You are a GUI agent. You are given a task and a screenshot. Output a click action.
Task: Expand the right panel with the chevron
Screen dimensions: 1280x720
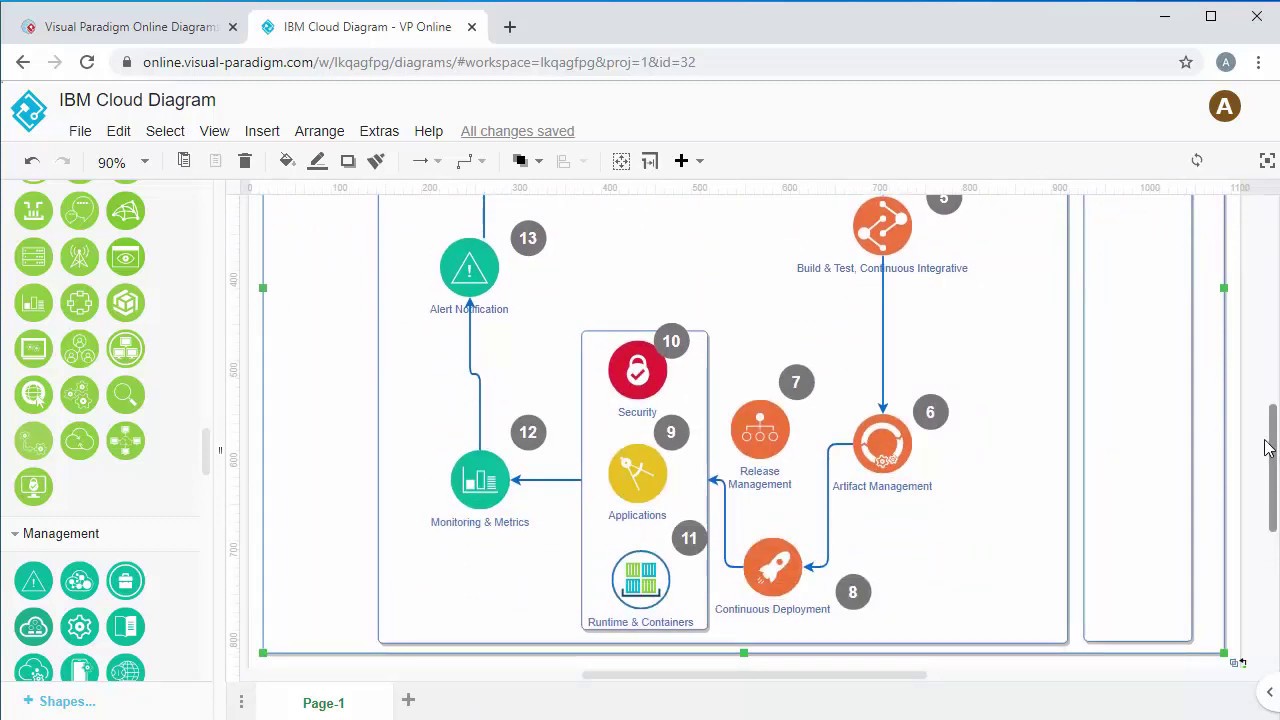tap(1269, 692)
